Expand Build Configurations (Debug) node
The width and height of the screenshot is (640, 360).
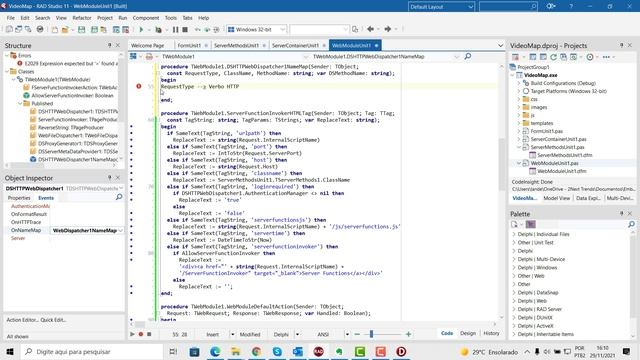pos(519,83)
